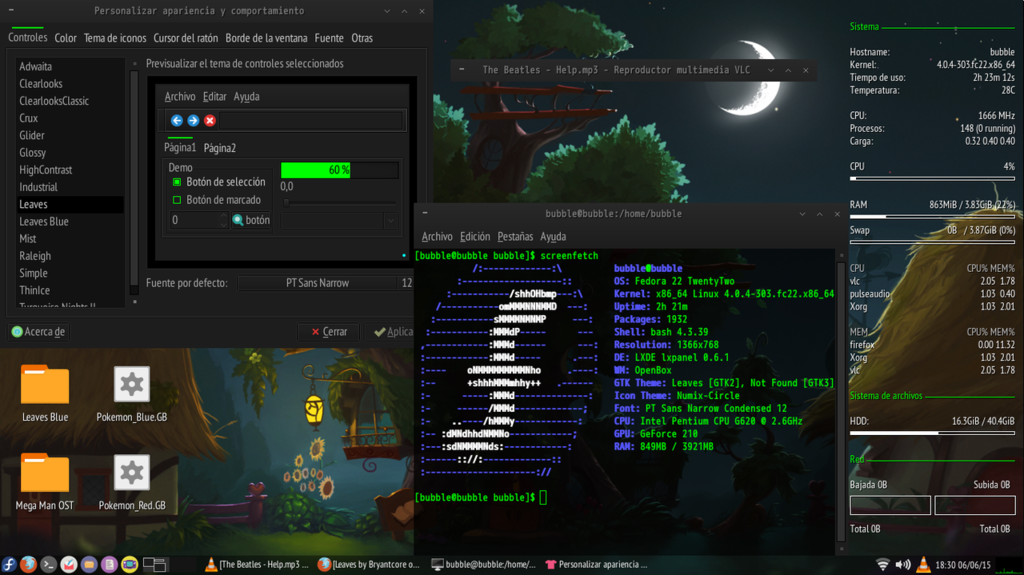The width and height of the screenshot is (1024, 575).
Task: Click the blue back arrow in preview toolbar
Action: pos(176,120)
